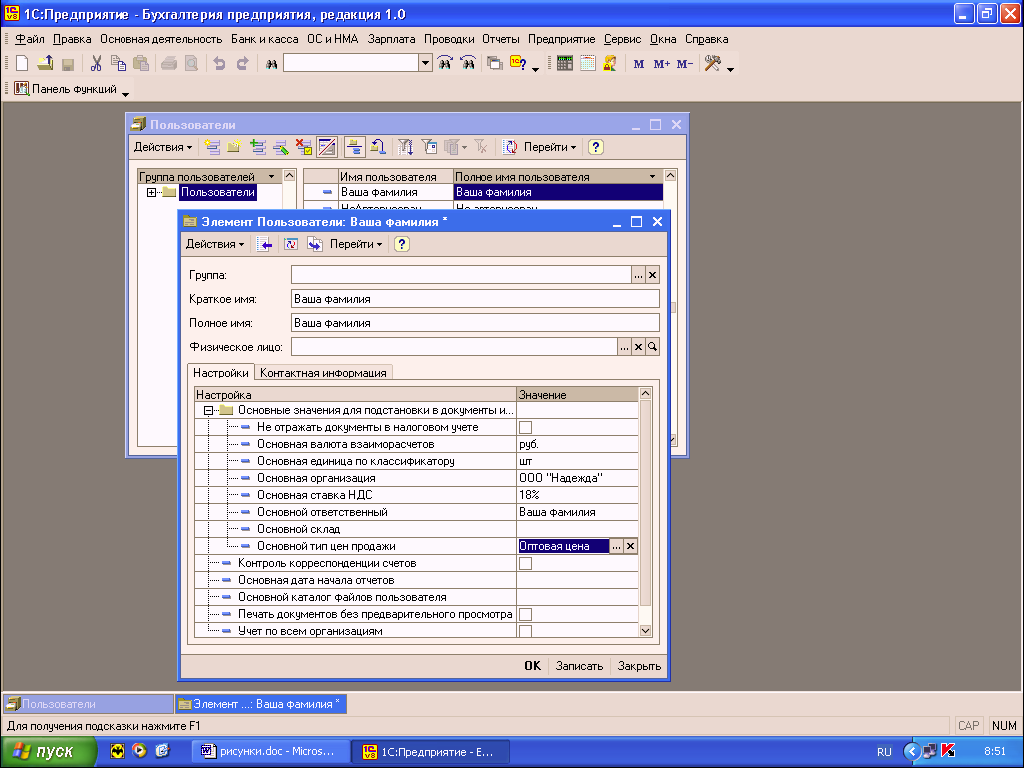
Task: Click into the Краткое имя input field
Action: point(475,299)
